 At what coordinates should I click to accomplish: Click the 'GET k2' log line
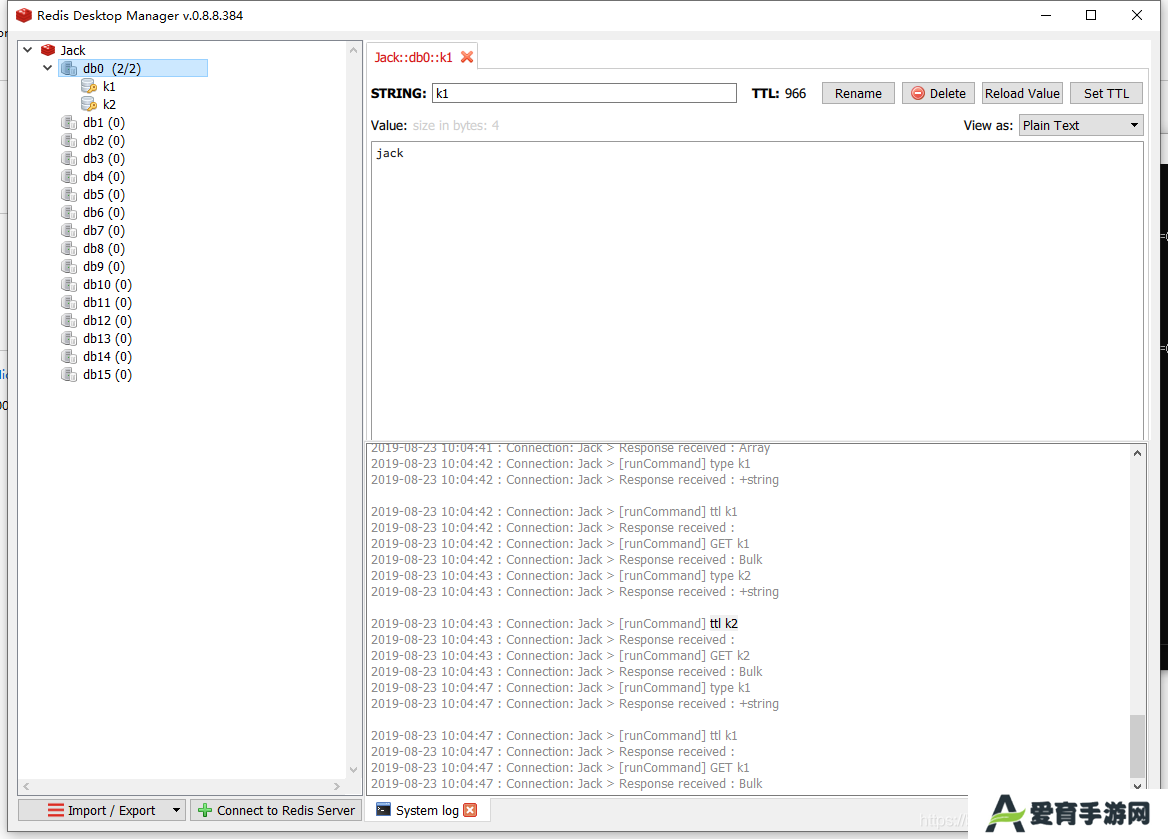click(x=560, y=656)
